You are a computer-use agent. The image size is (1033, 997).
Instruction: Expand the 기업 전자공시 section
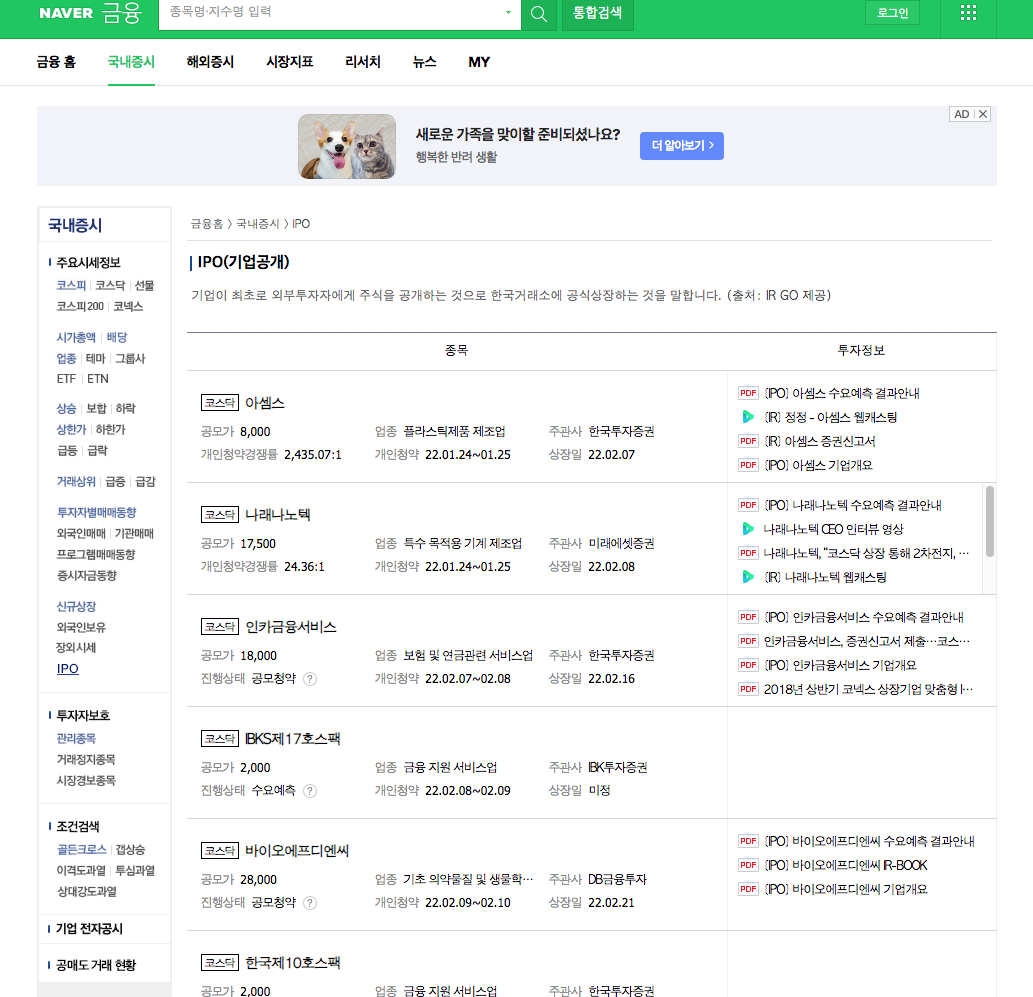[x=89, y=929]
